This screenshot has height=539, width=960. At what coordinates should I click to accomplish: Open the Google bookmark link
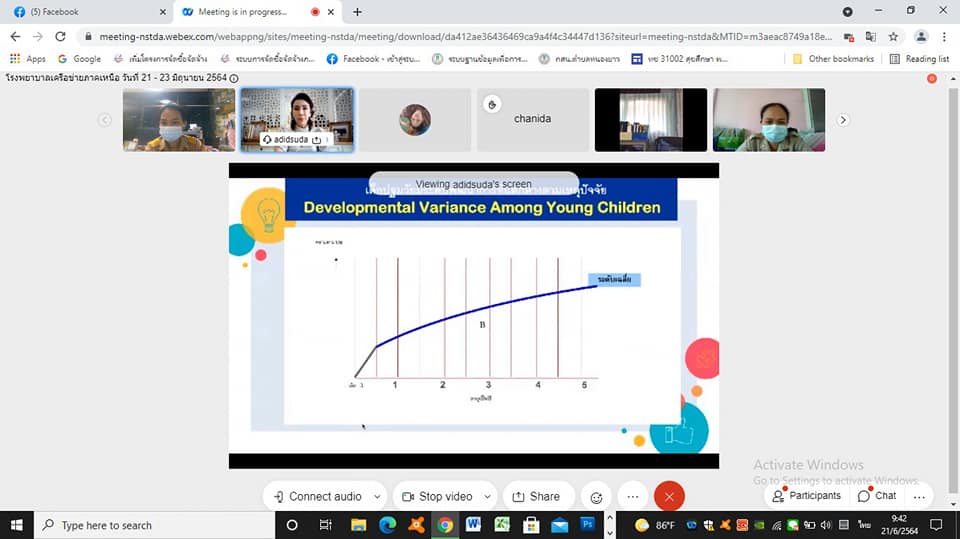click(x=80, y=59)
